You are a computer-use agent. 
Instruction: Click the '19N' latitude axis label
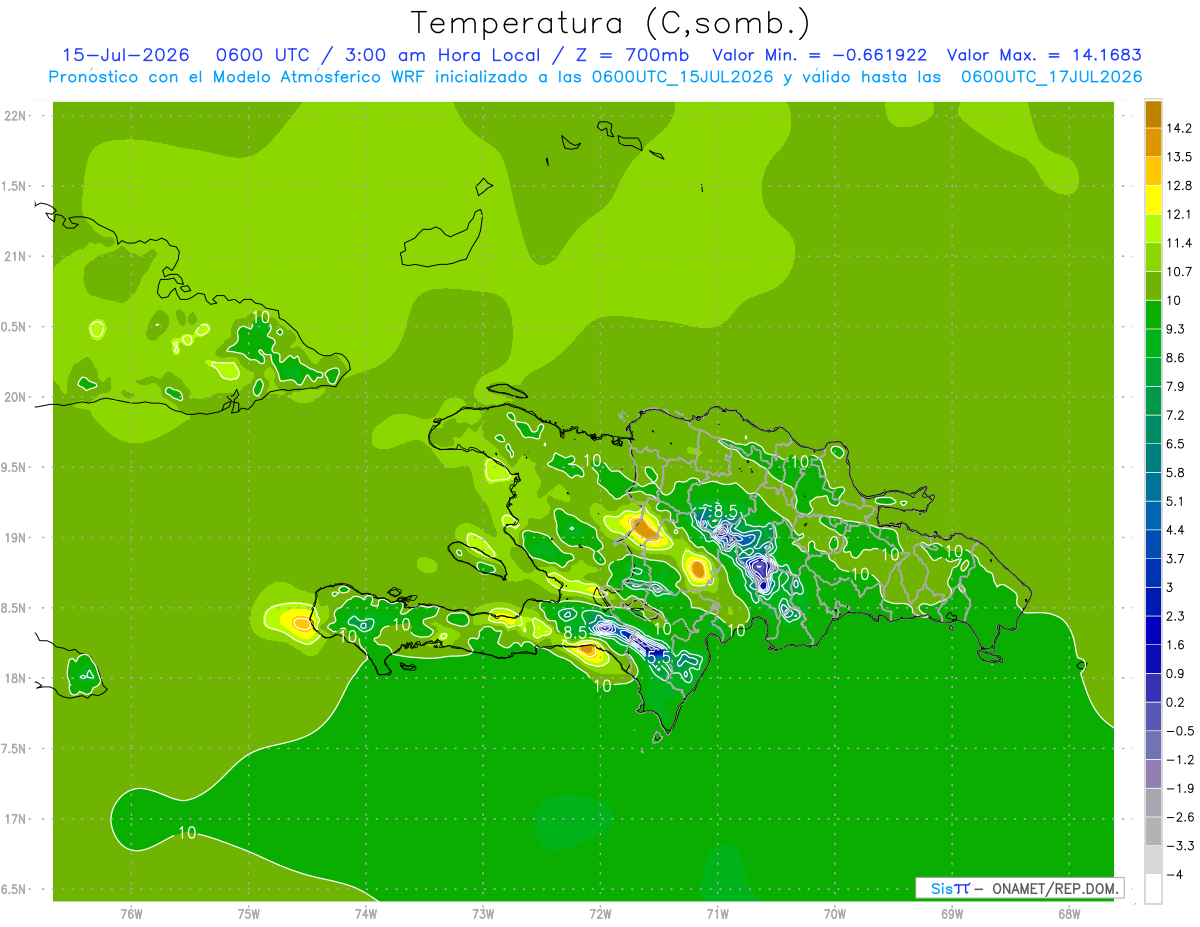[x=16, y=537]
